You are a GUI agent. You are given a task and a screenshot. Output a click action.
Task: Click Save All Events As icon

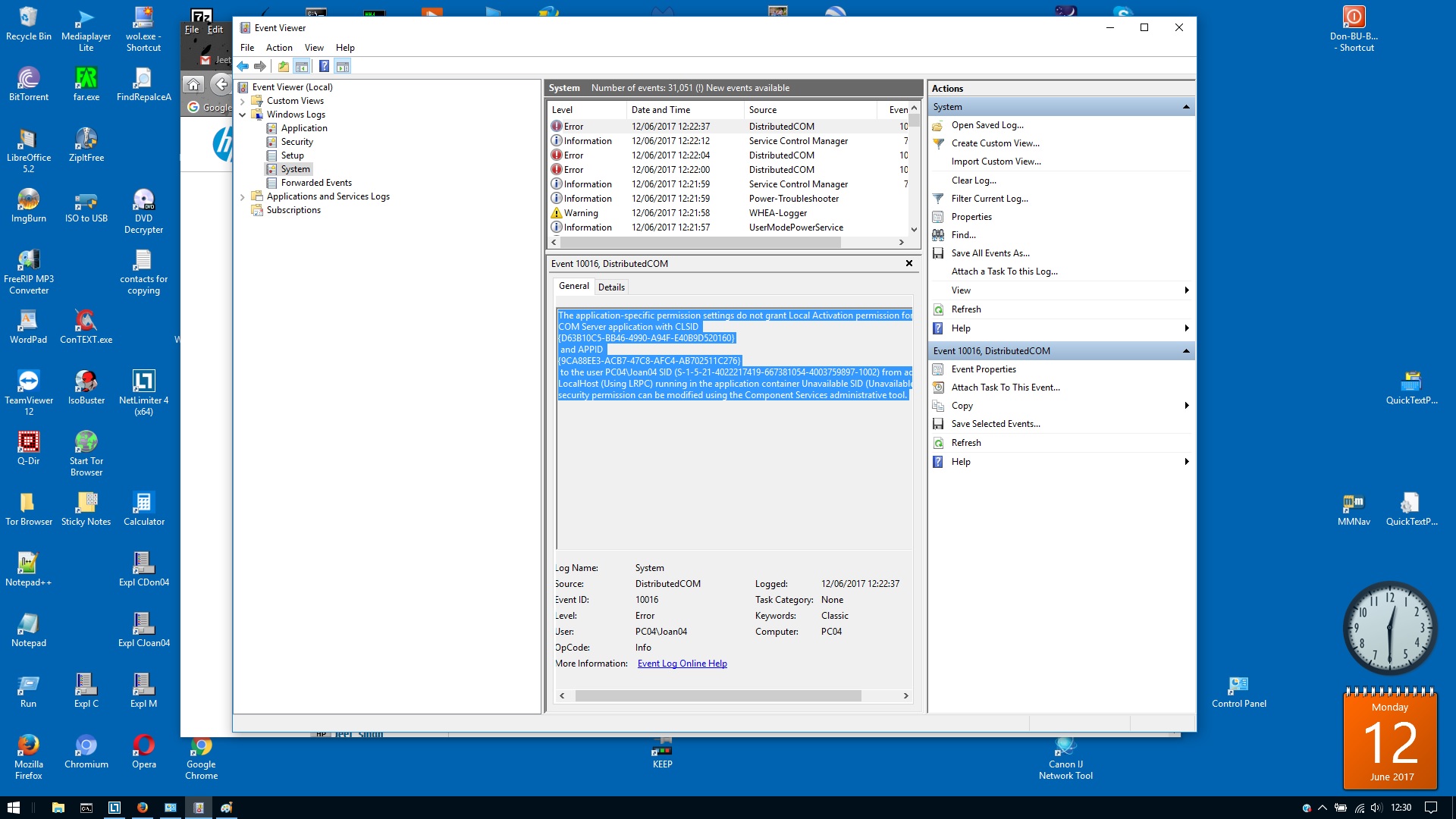click(938, 253)
